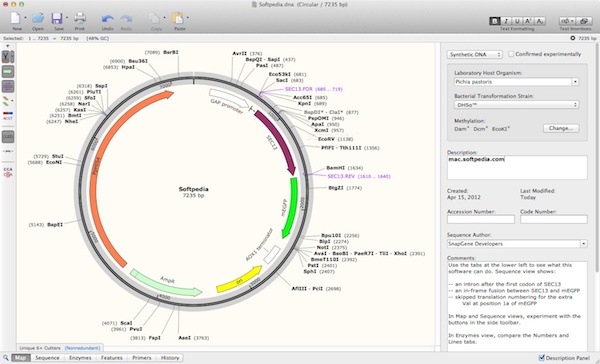Toggle the show primers side toolbar button
Image resolution: width=600 pixels, height=364 pixels.
tap(8, 86)
